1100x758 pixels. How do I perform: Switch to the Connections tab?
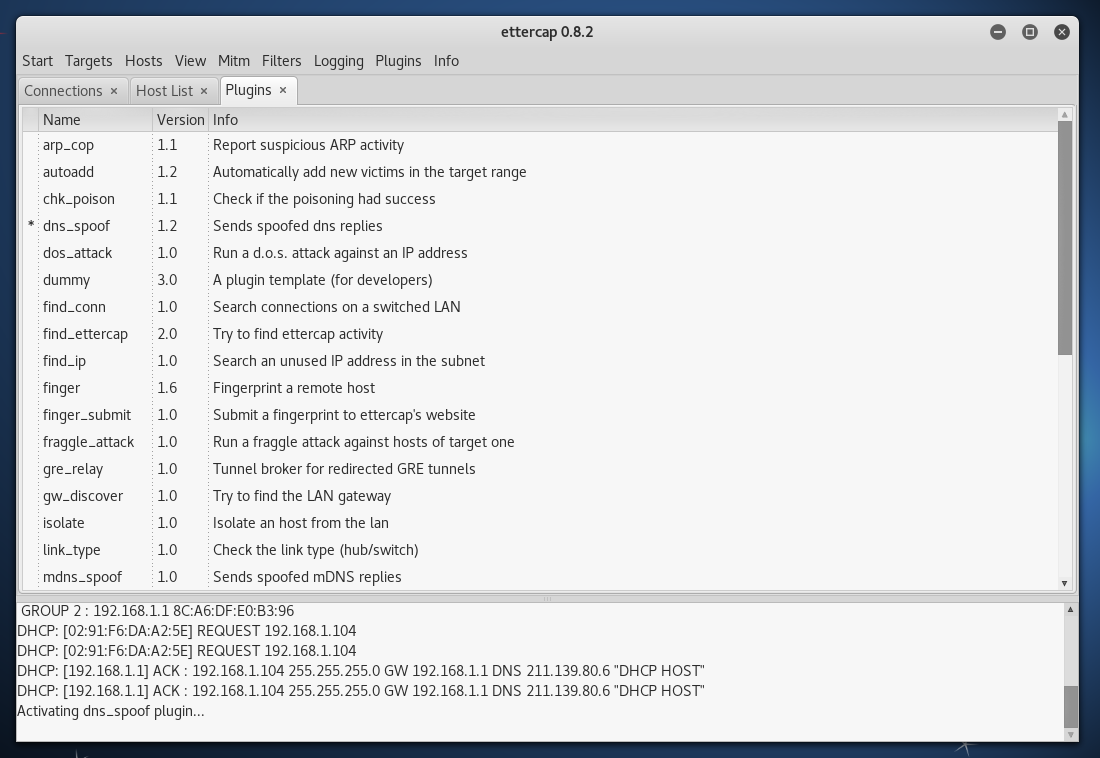(x=63, y=91)
